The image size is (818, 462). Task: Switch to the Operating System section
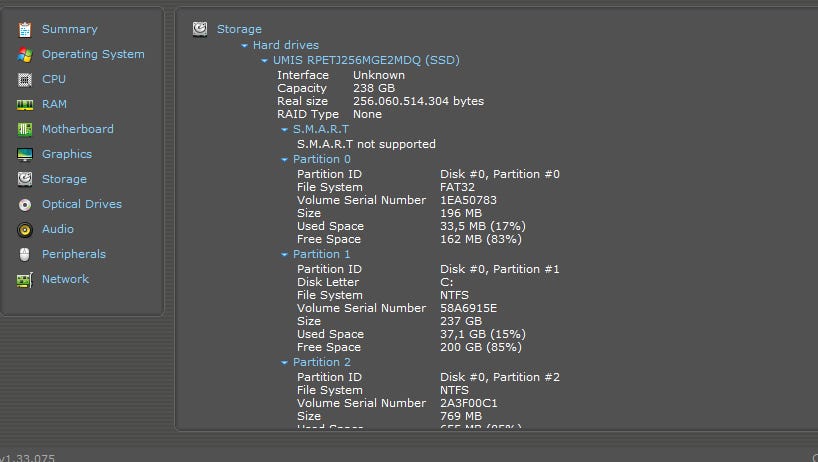(x=93, y=54)
